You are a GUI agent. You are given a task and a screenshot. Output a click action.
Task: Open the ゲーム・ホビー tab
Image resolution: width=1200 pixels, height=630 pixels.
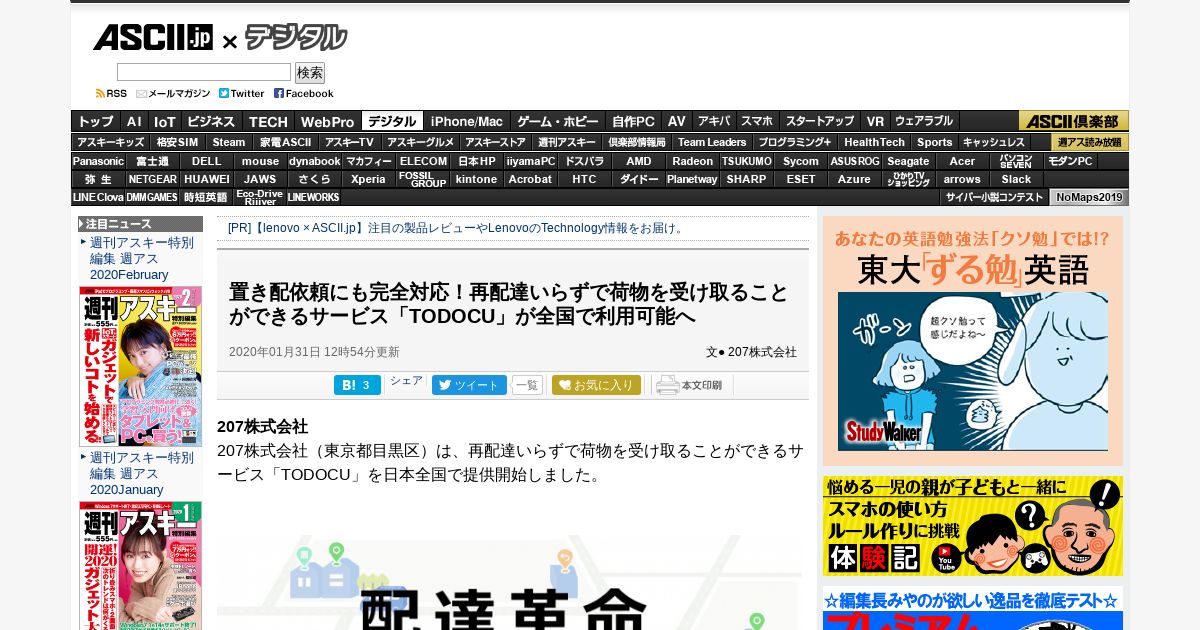(558, 121)
